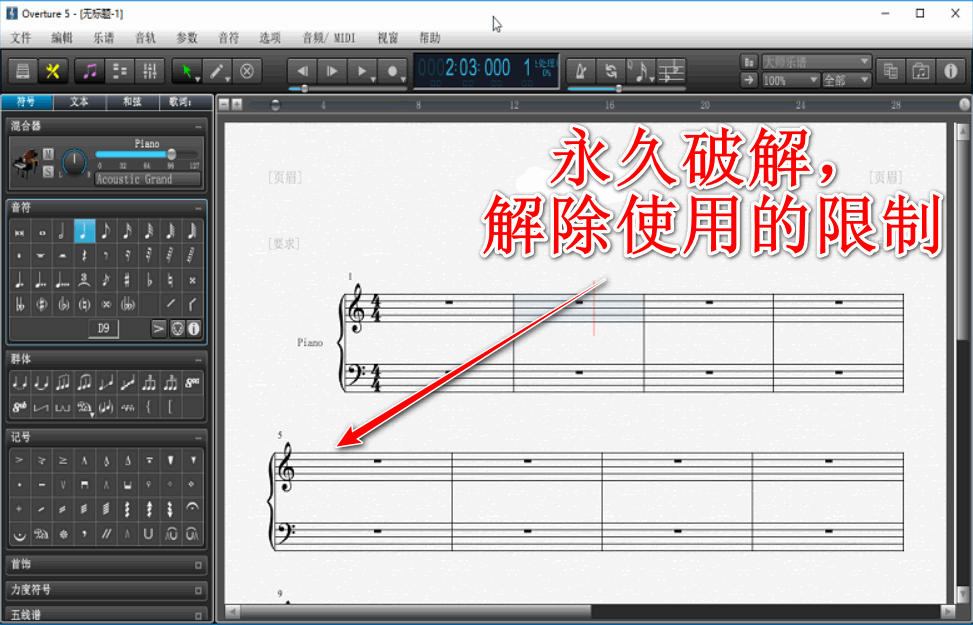Screen dimensions: 973x625
Task: Rewind playback with the back button
Action: [302, 71]
